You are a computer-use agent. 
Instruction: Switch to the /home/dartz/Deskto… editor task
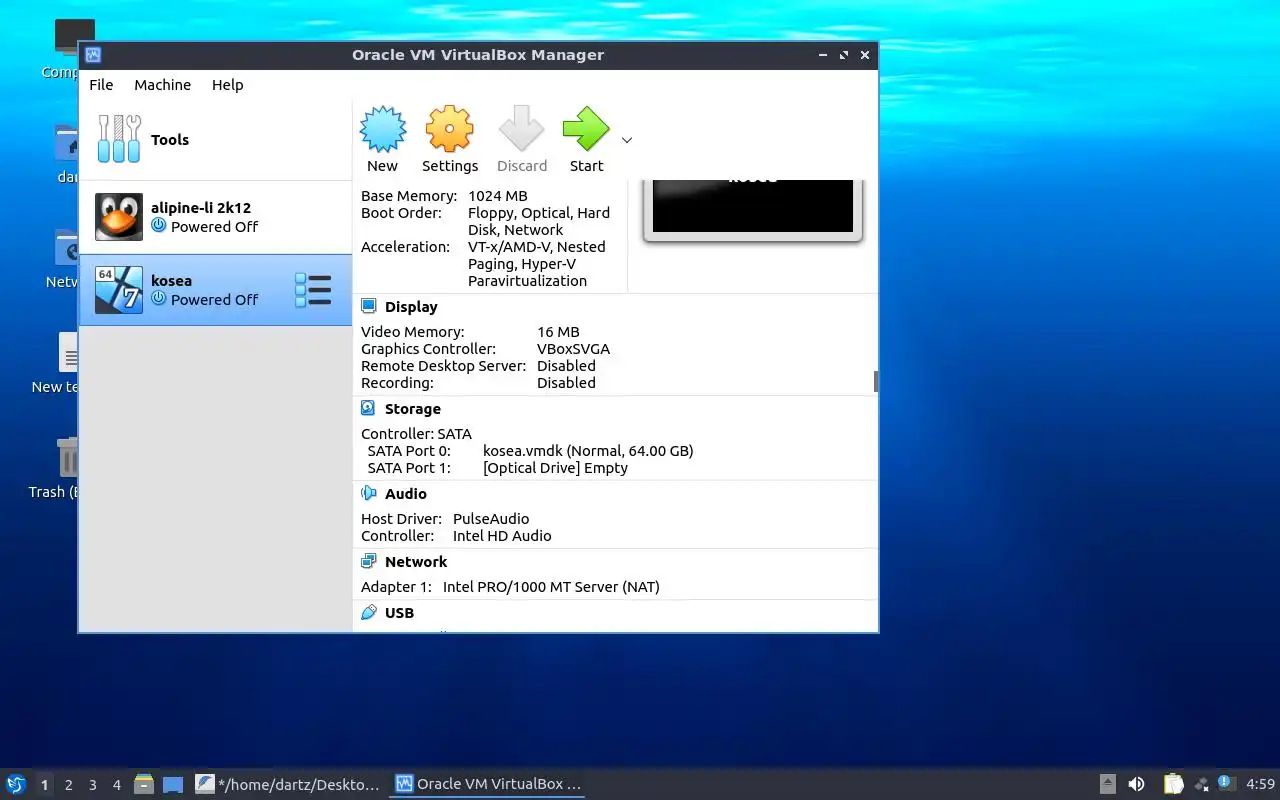[x=288, y=784]
